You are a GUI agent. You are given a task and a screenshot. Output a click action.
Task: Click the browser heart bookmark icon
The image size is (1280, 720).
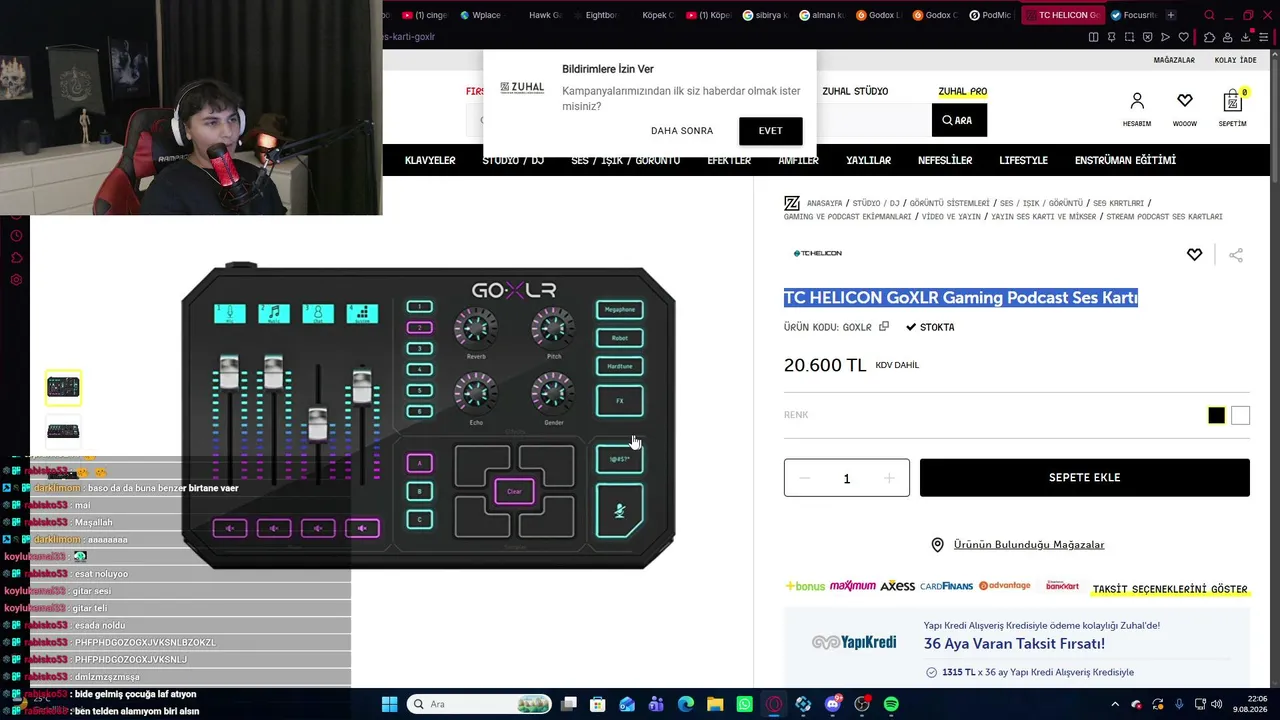point(1184,37)
